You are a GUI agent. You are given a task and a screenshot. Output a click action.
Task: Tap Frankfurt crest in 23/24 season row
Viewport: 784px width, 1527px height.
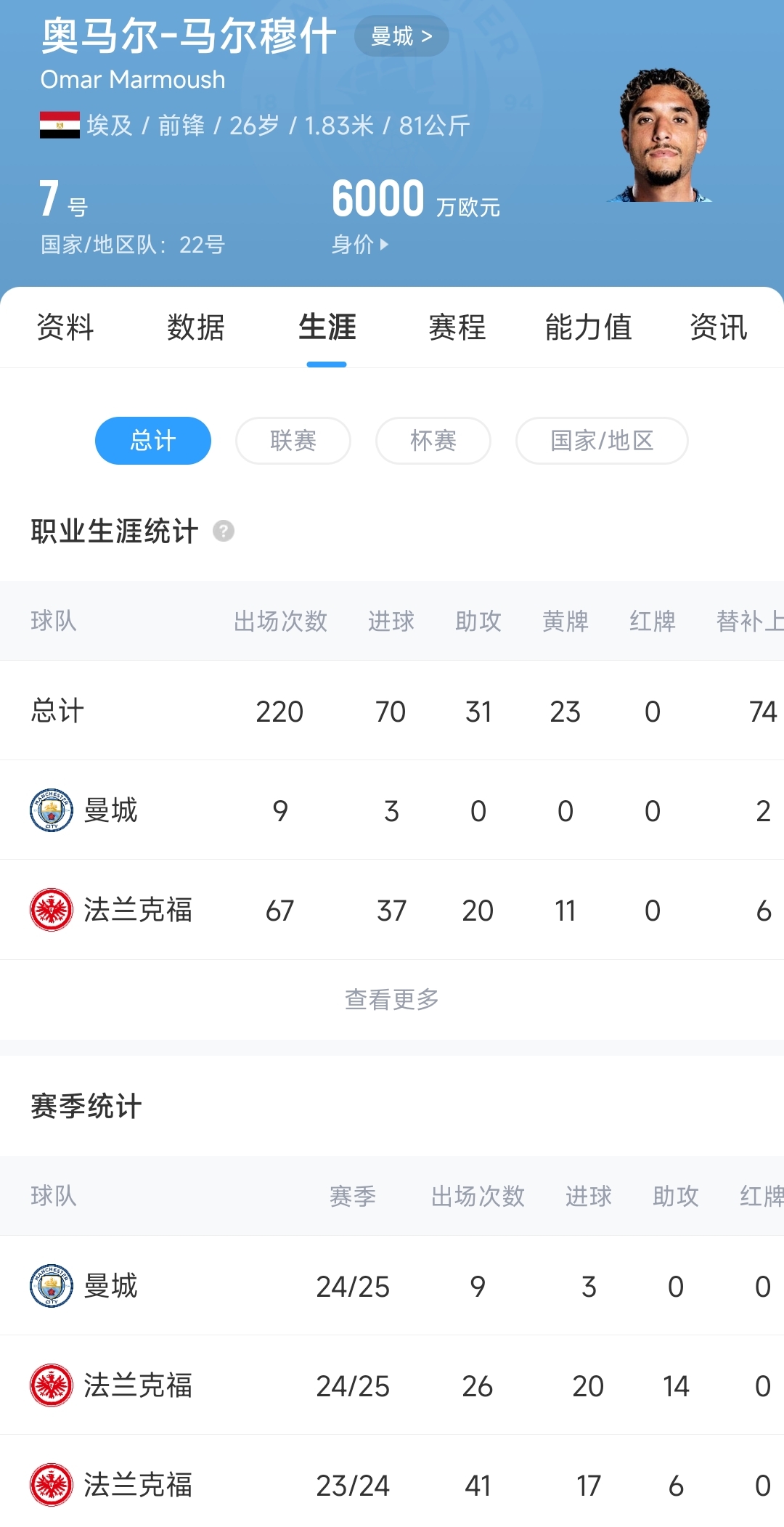52,1485
